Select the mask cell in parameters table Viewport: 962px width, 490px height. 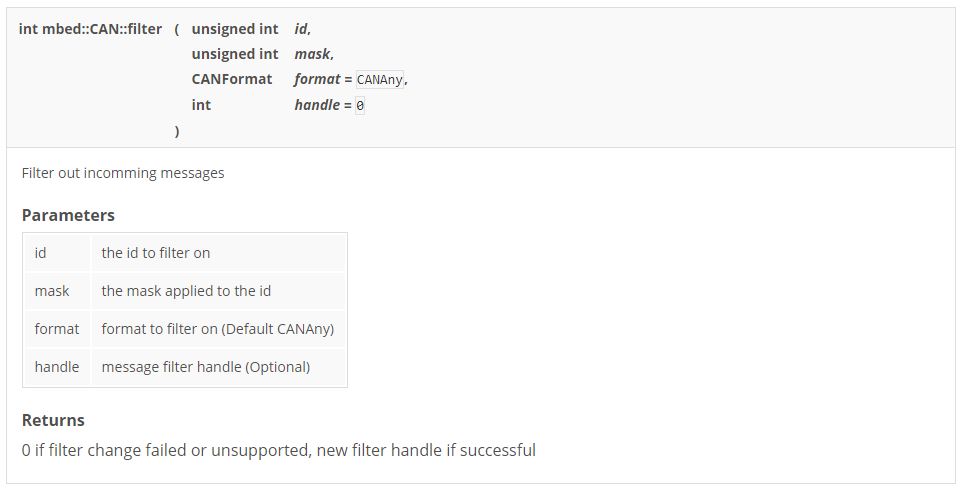click(x=52, y=291)
